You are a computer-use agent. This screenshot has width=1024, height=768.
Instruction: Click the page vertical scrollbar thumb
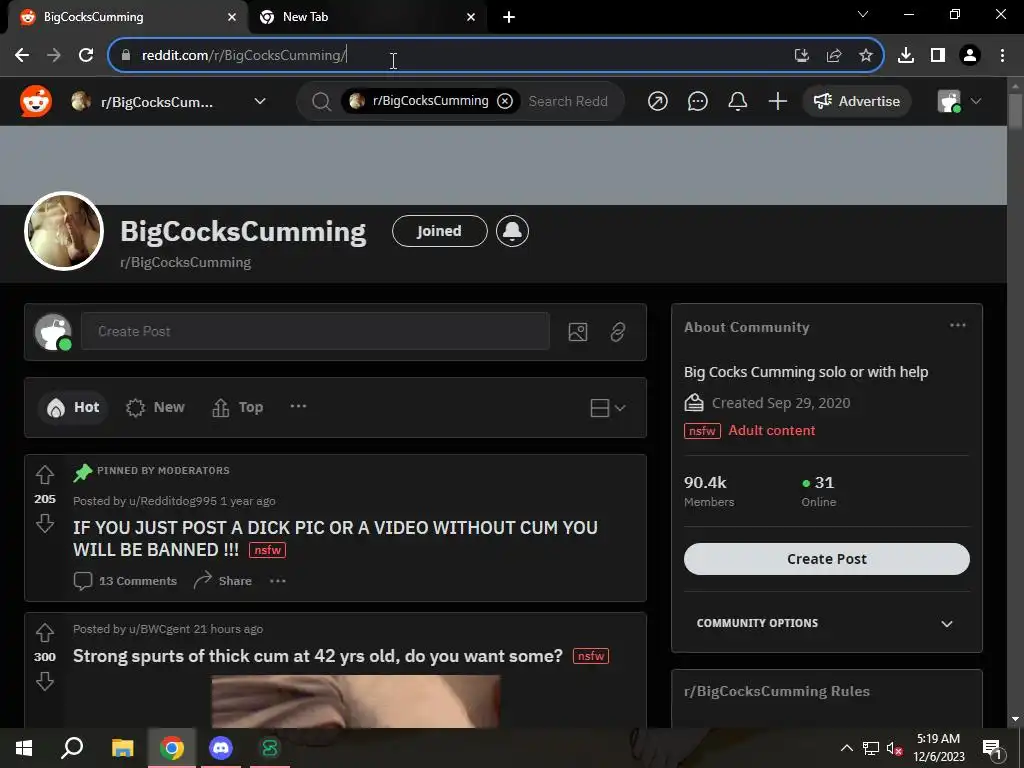[1015, 112]
